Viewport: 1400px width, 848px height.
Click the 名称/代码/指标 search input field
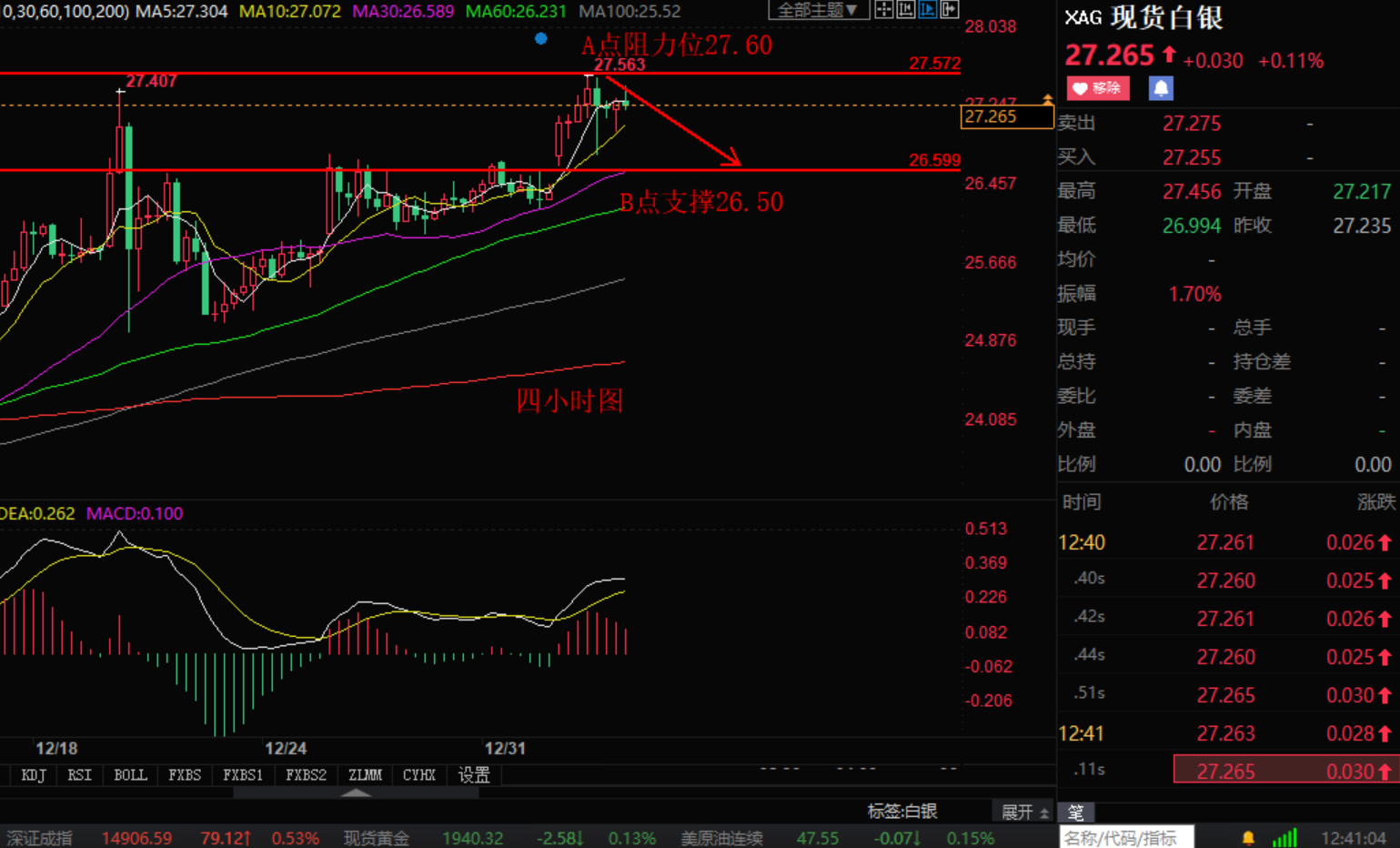1128,836
